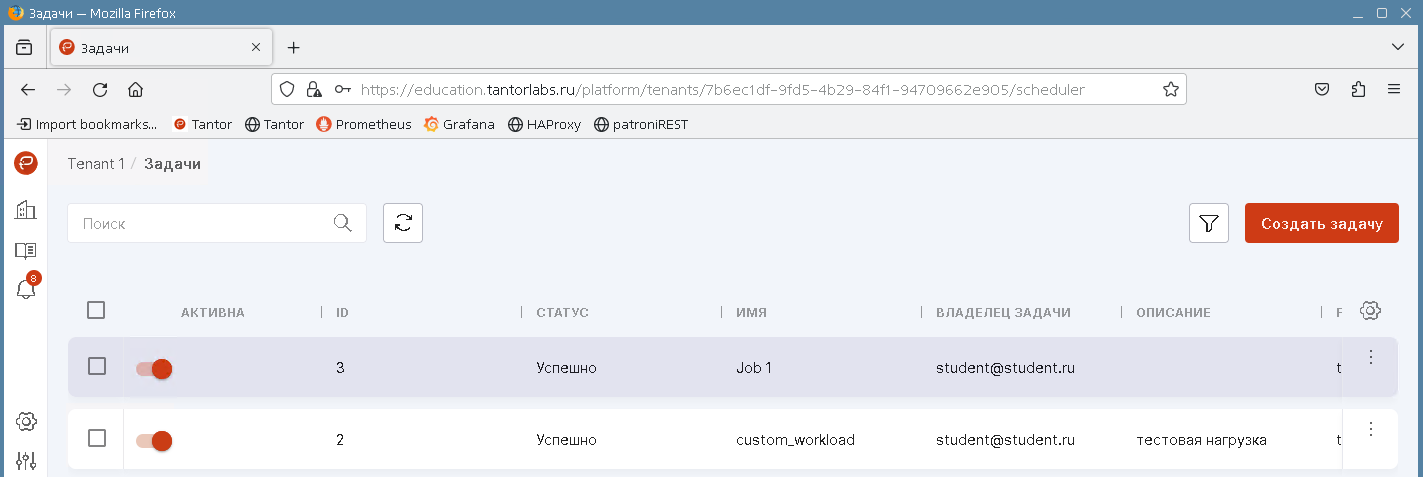Open the buildings icon in sidebar
The height and width of the screenshot is (477, 1423).
tap(26, 209)
